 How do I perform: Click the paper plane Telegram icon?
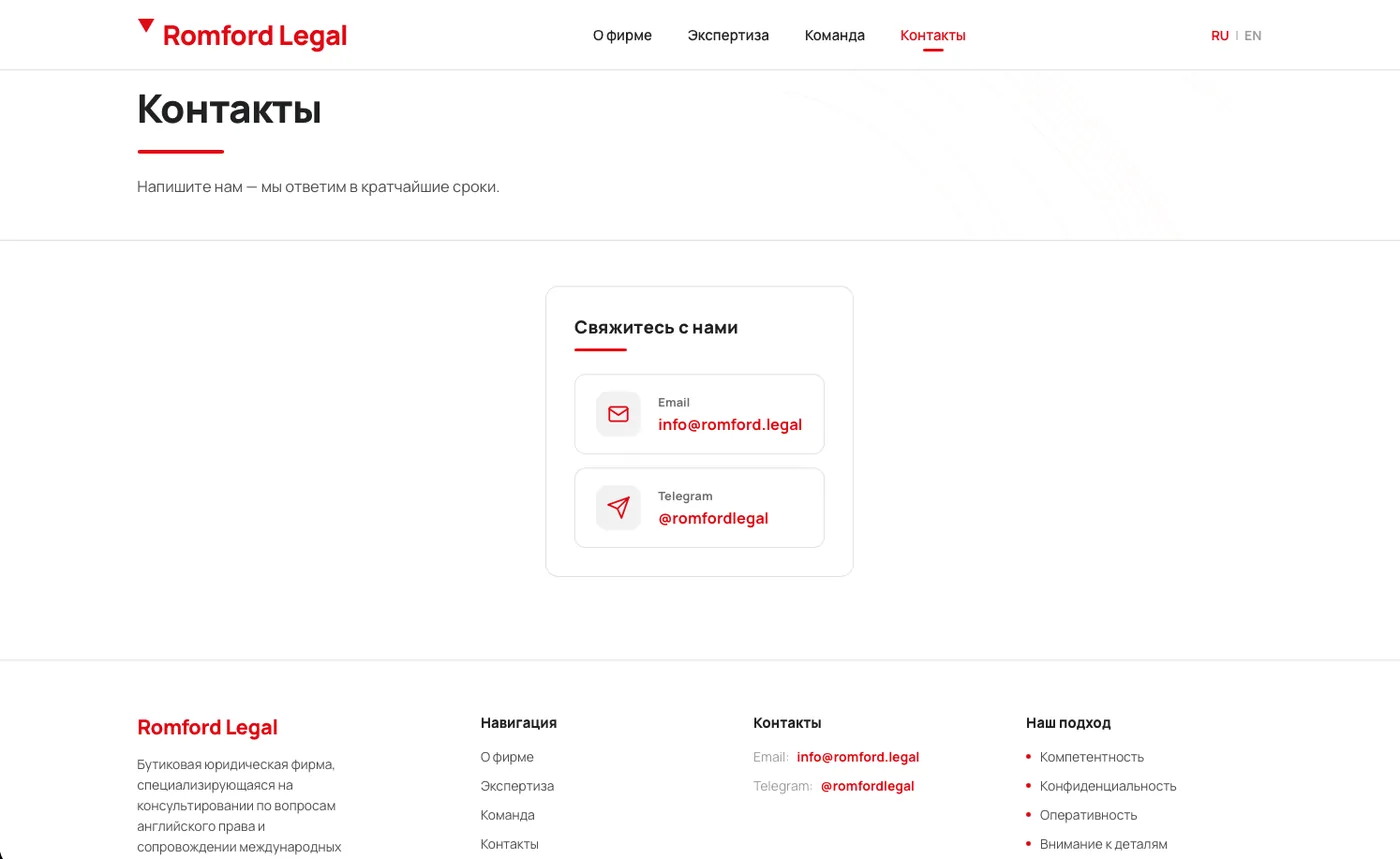click(x=618, y=508)
